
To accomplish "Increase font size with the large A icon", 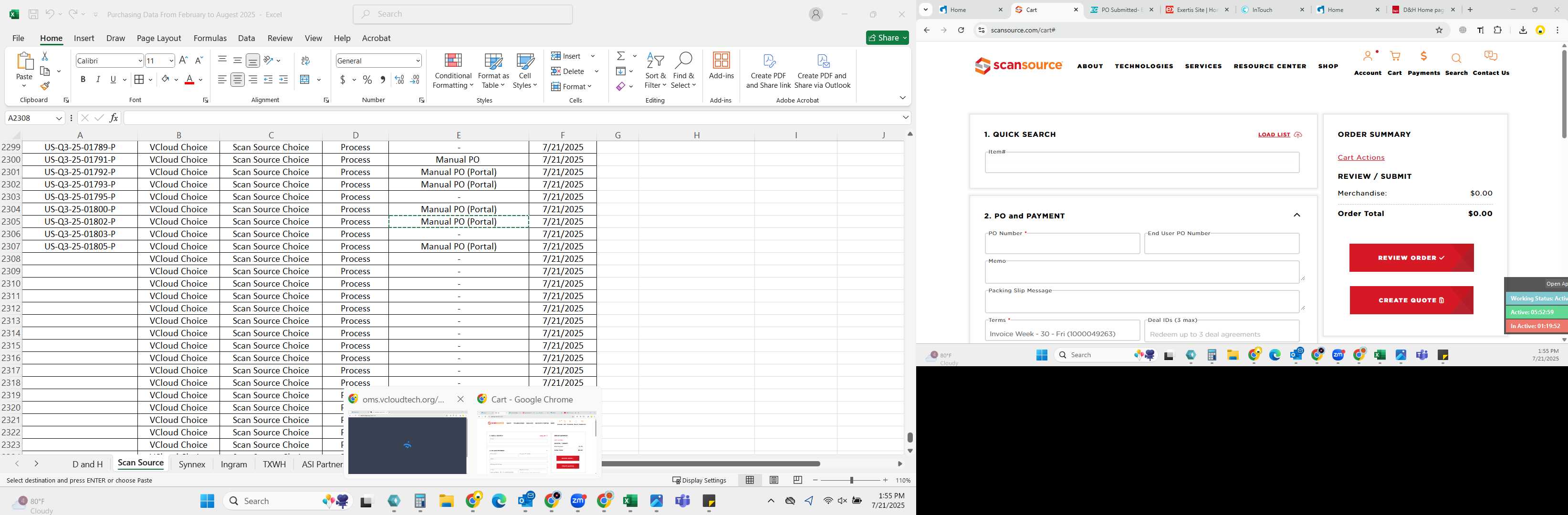I will pos(183,60).
